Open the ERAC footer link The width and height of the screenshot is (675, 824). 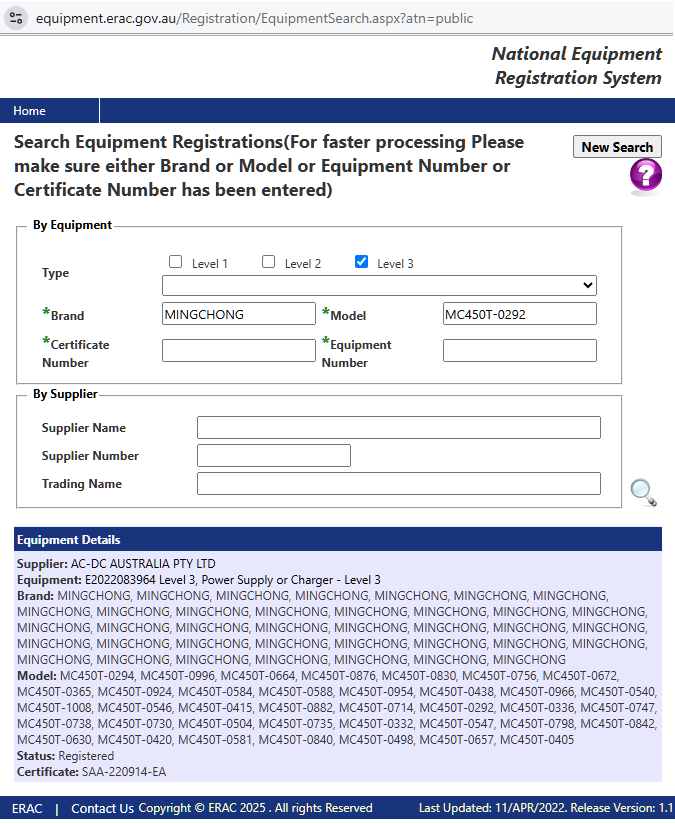point(27,808)
